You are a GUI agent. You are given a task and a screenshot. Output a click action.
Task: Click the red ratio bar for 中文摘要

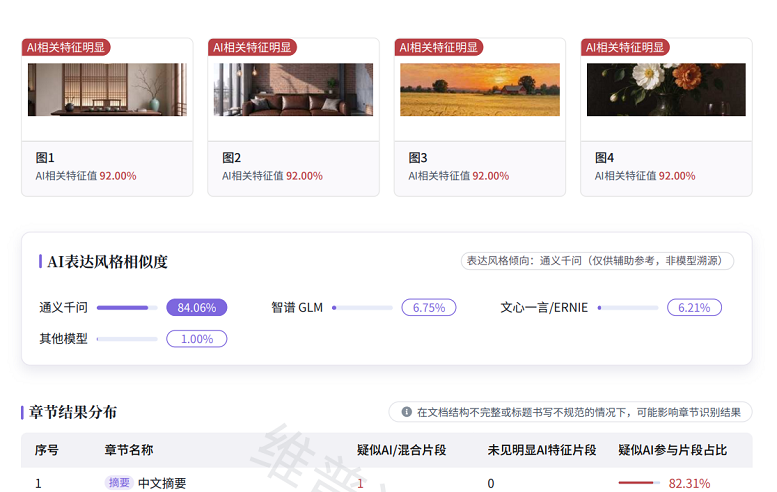click(639, 482)
